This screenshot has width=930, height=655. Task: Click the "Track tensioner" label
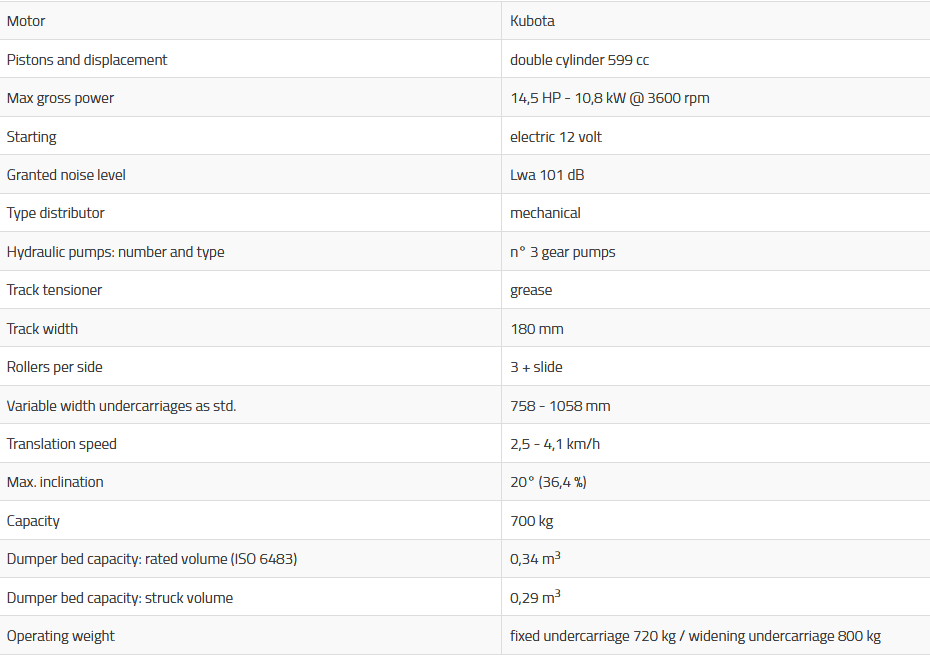tap(55, 290)
